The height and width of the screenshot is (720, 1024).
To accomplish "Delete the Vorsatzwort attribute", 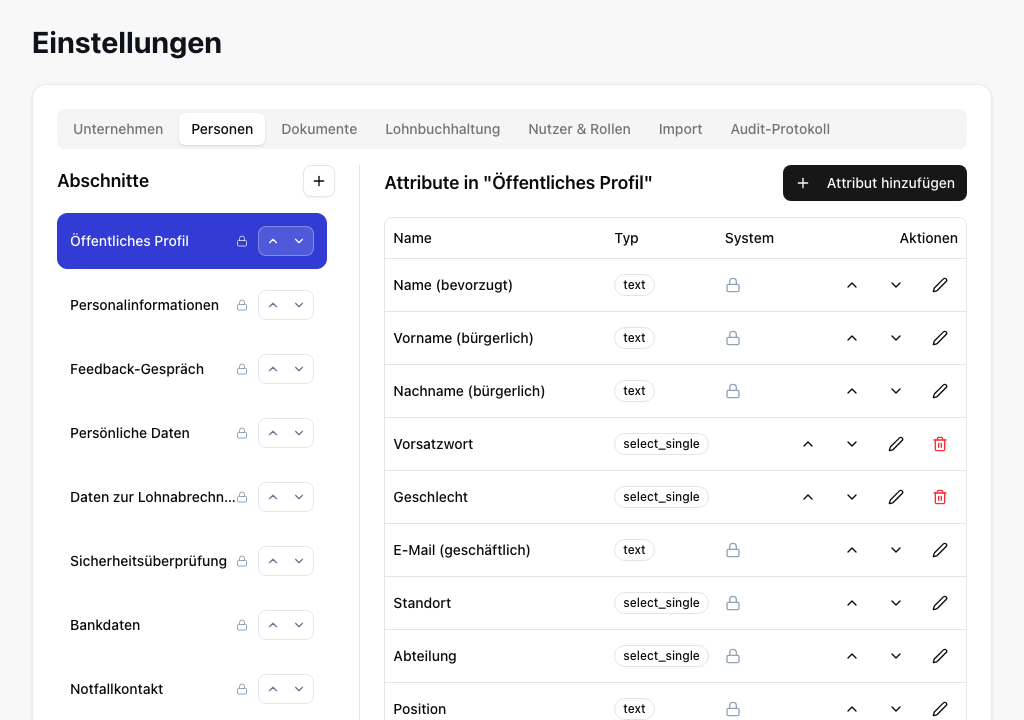I will pos(940,444).
